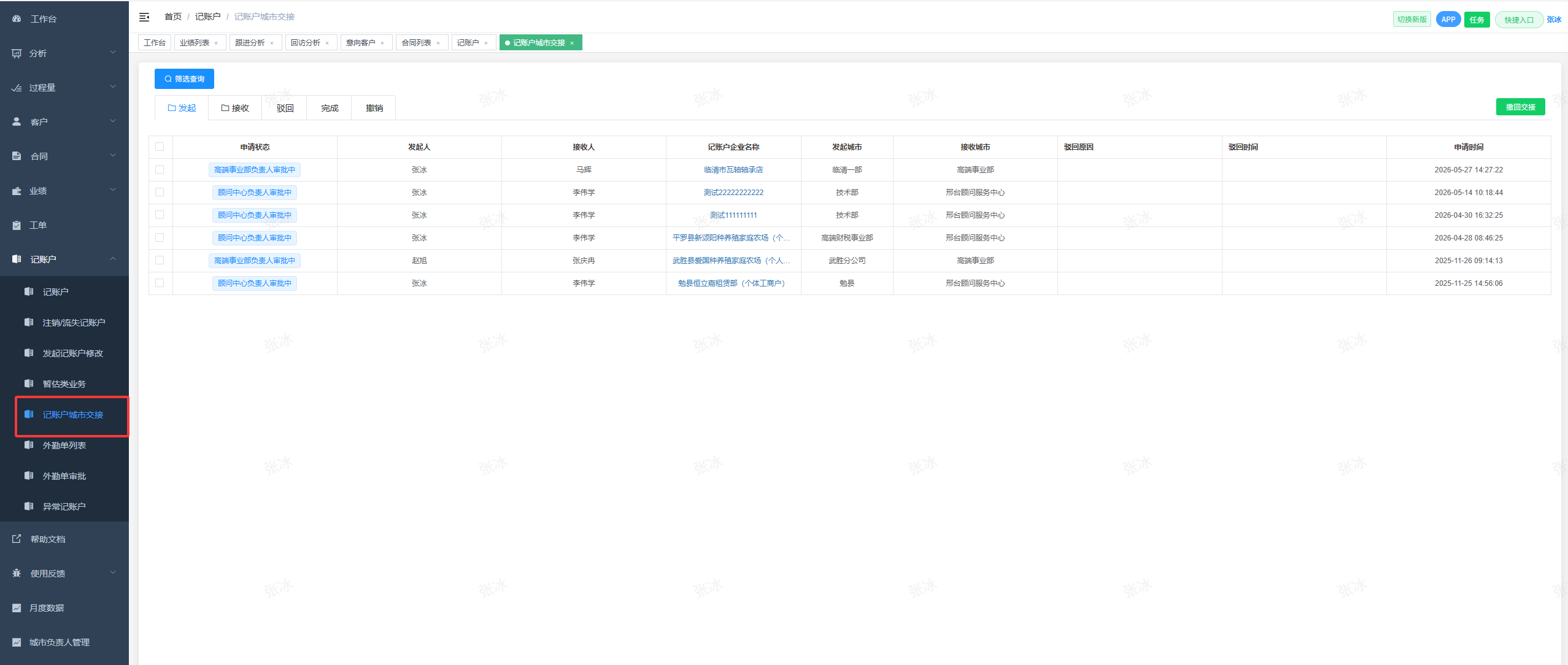1568x665 pixels.
Task: Expand the 合同 sidebar chevron
Action: (113, 156)
